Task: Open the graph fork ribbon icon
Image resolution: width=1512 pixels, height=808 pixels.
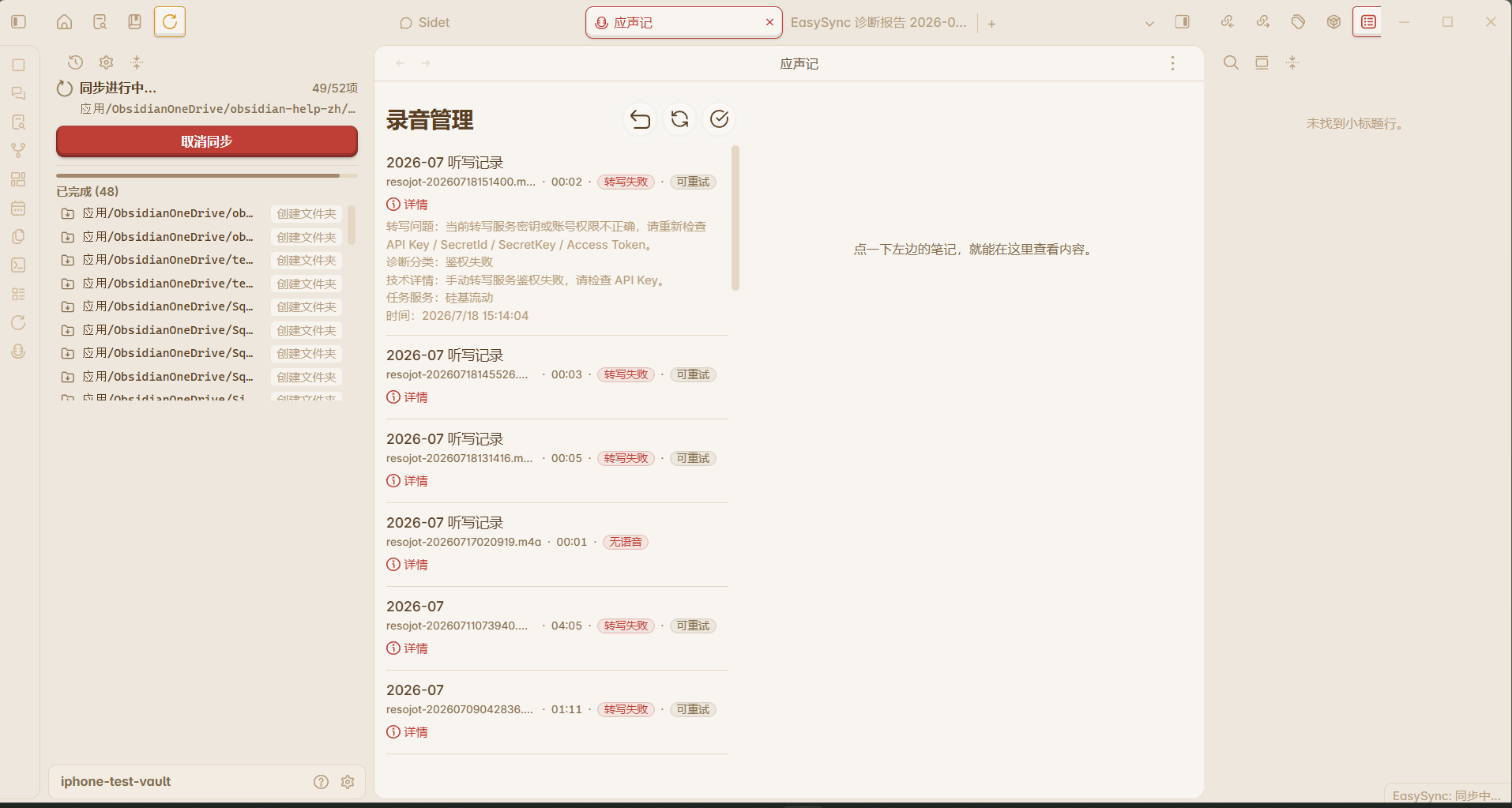Action: pos(19,150)
